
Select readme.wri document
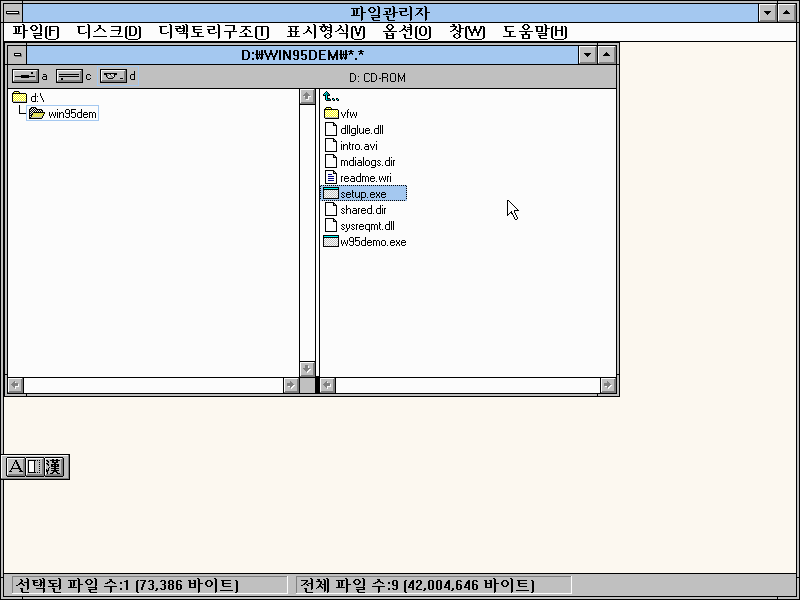click(358, 178)
